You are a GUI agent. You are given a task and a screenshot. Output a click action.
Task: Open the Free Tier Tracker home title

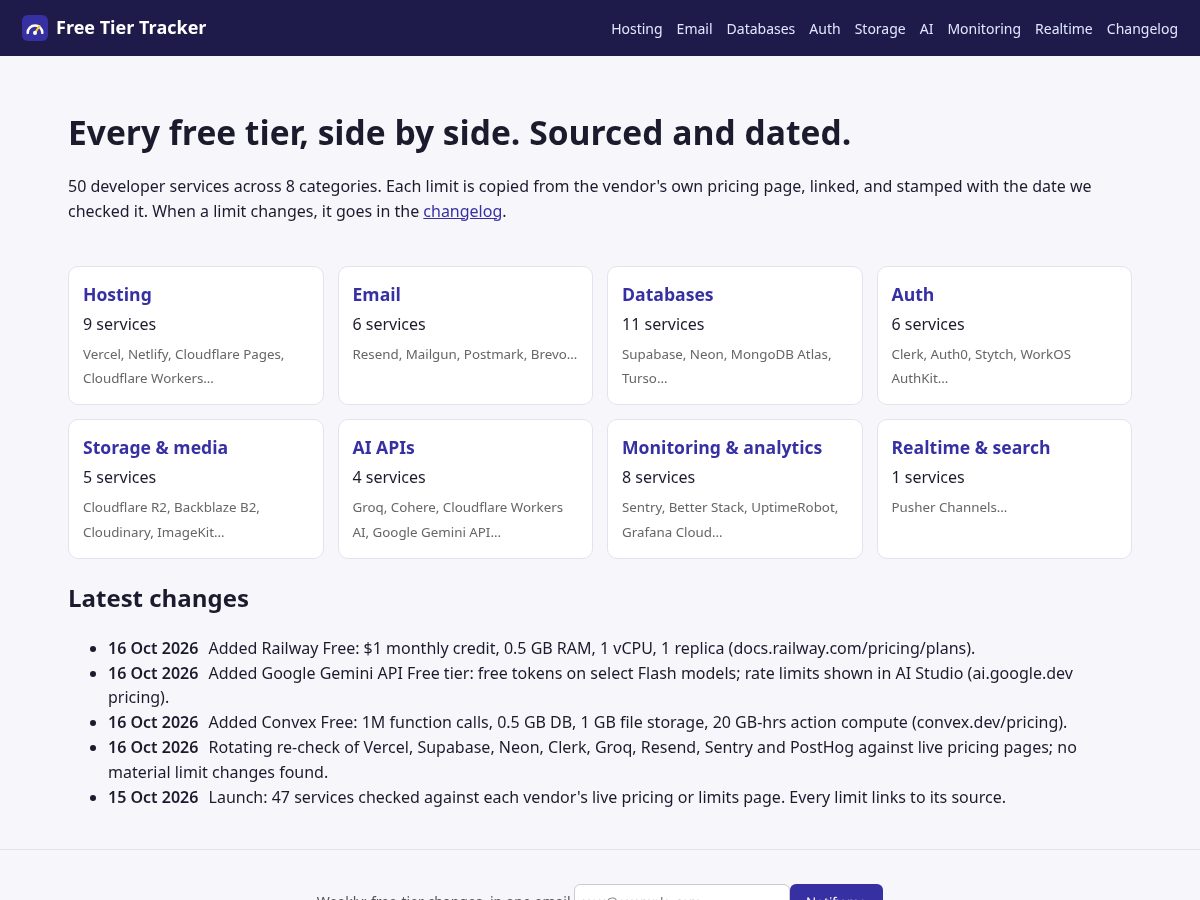(131, 28)
